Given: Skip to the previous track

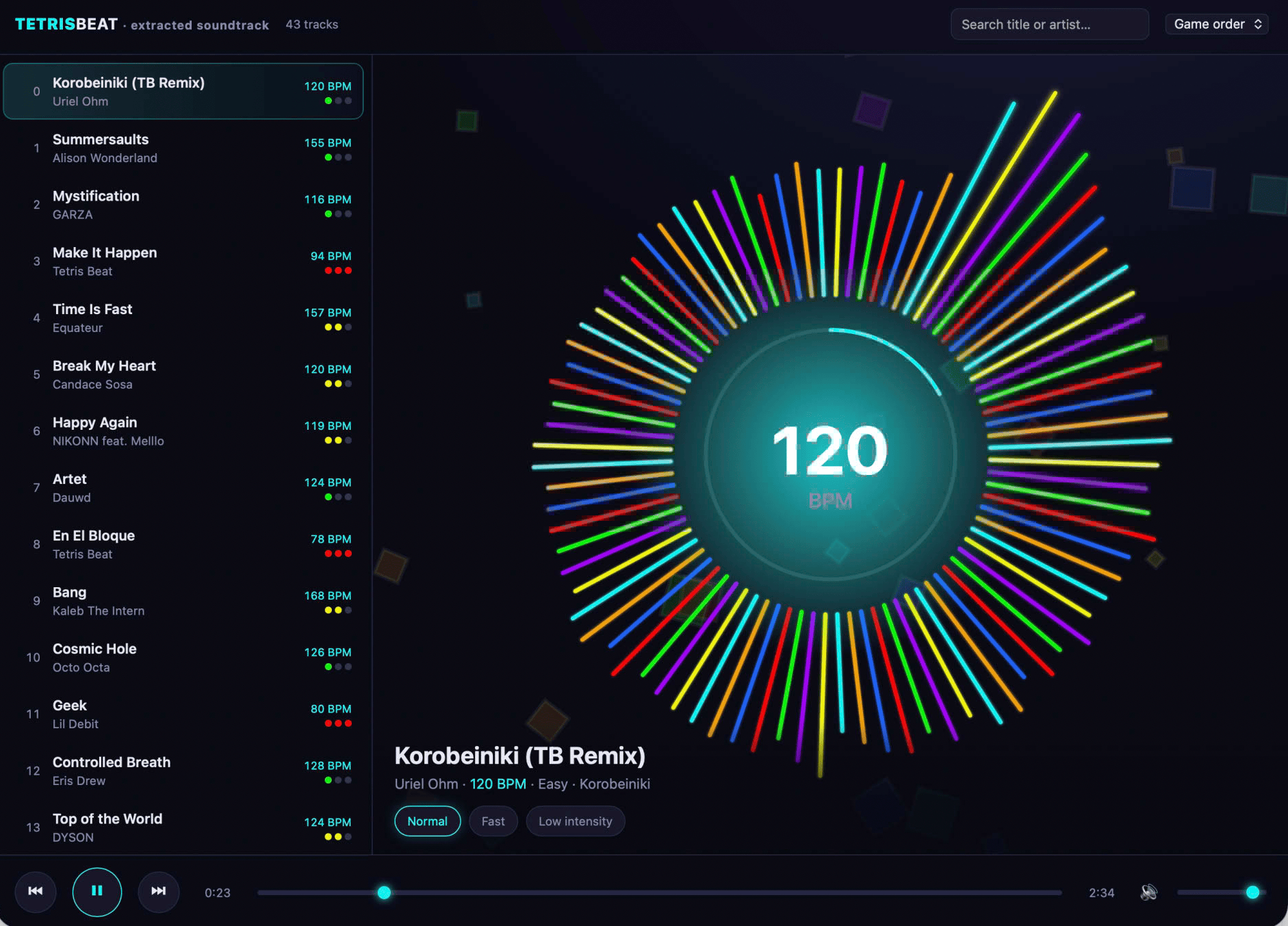Looking at the screenshot, I should [36, 891].
